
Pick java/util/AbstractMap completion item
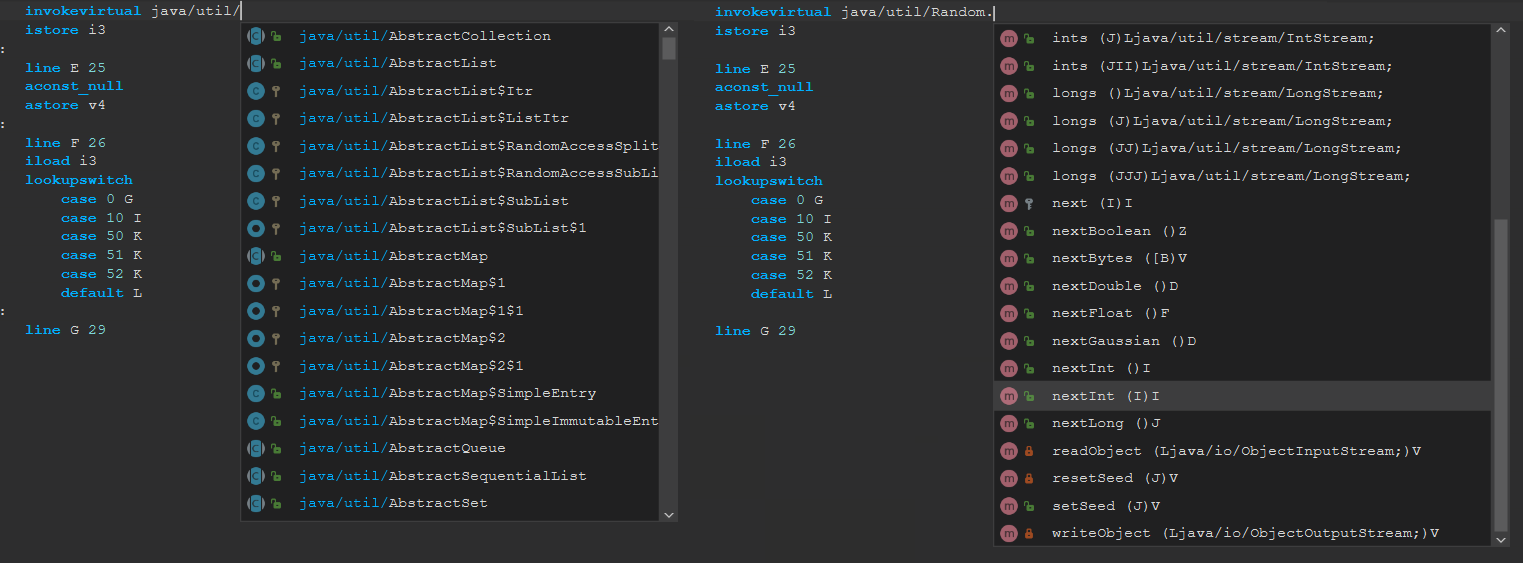pos(450,256)
